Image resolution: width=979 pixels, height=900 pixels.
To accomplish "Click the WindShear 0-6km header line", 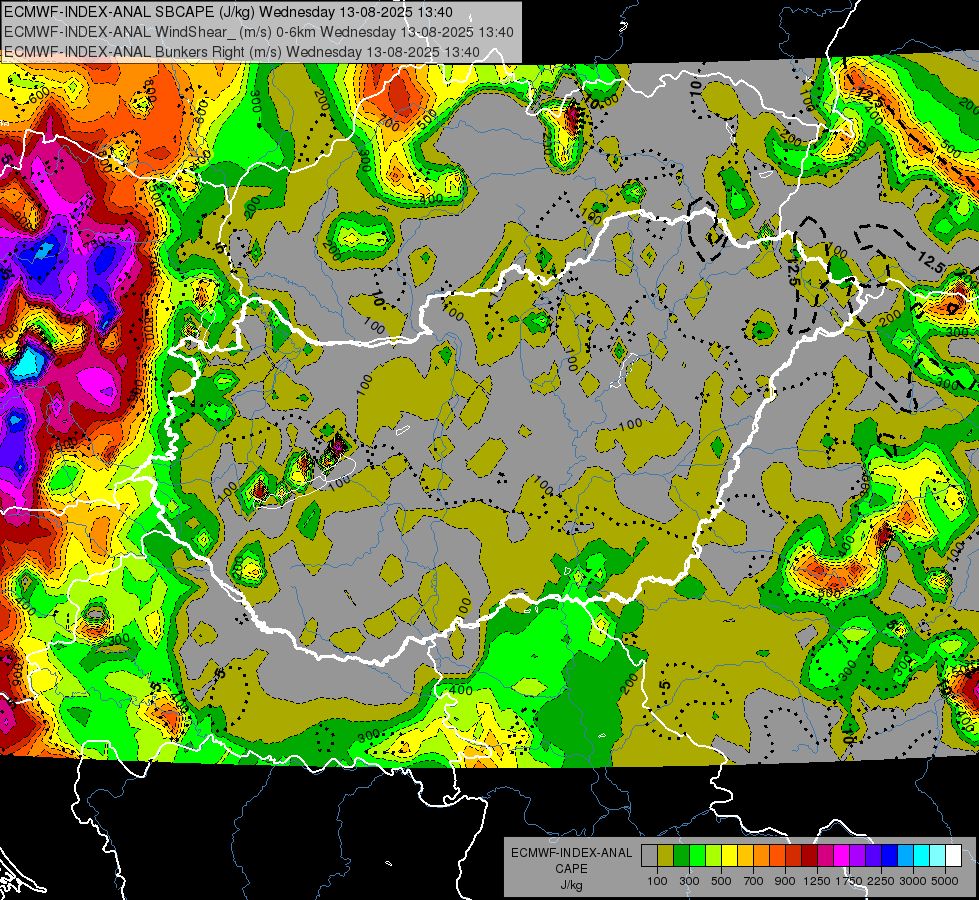I will coord(258,32).
